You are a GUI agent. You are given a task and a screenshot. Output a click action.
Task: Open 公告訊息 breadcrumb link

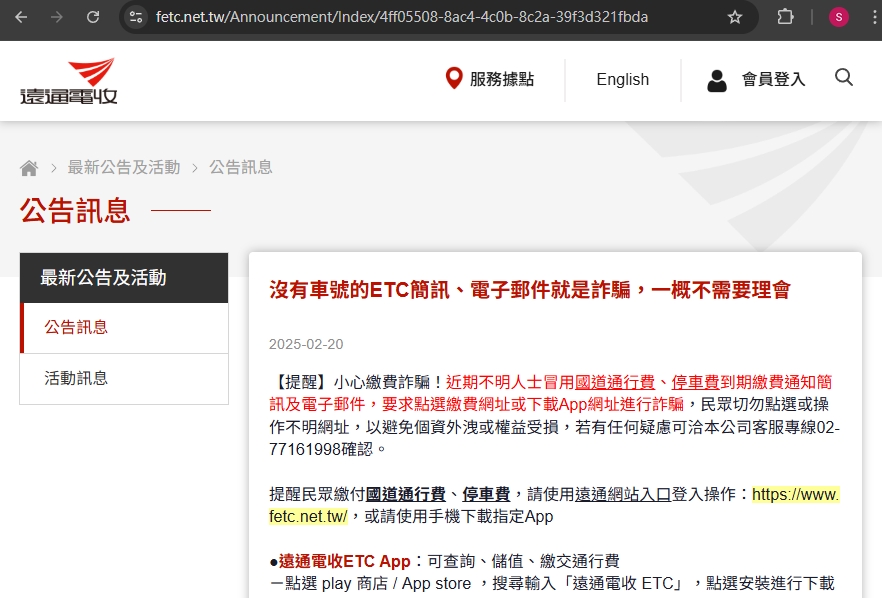coord(241,167)
